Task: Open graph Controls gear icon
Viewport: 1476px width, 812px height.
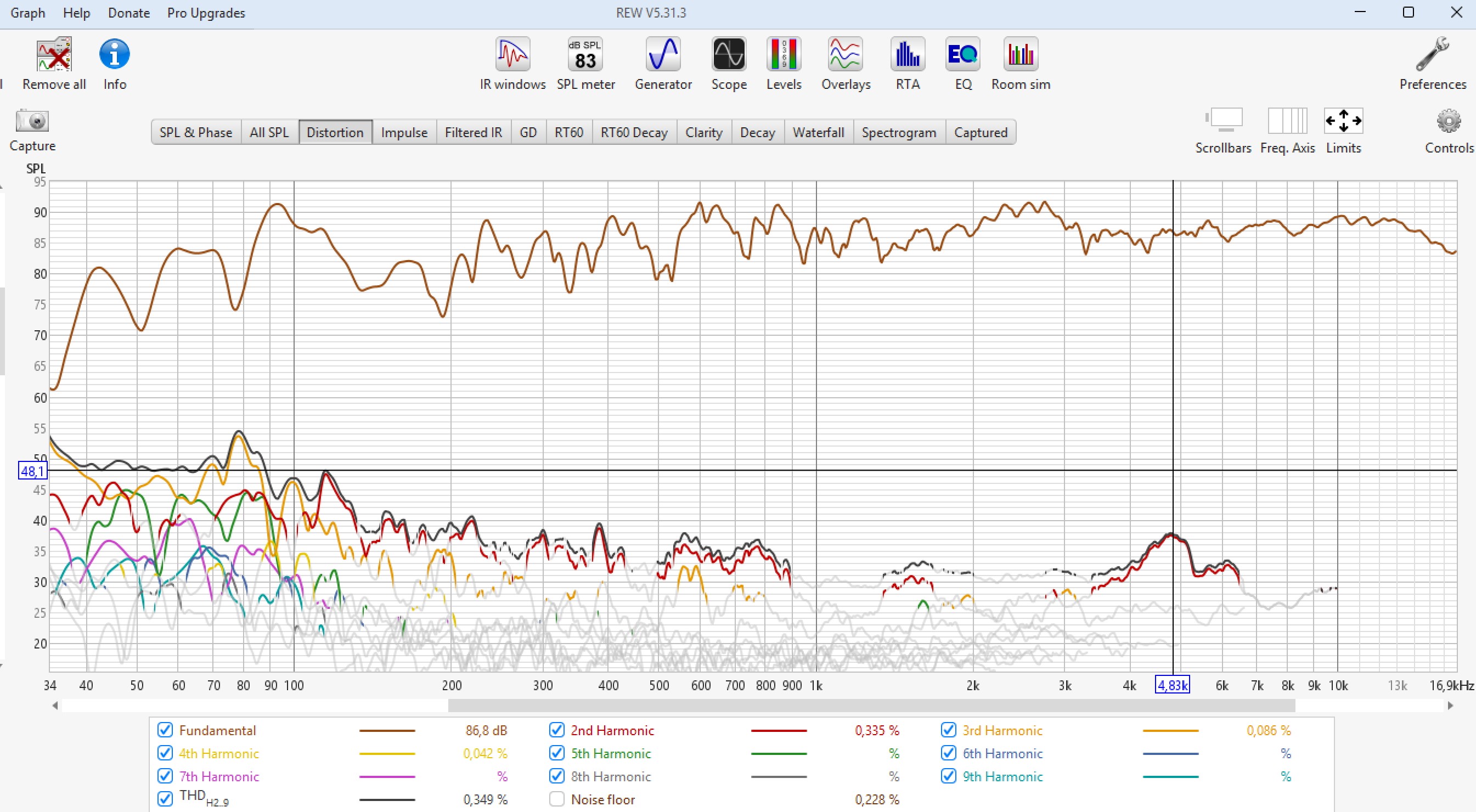Action: click(1449, 121)
